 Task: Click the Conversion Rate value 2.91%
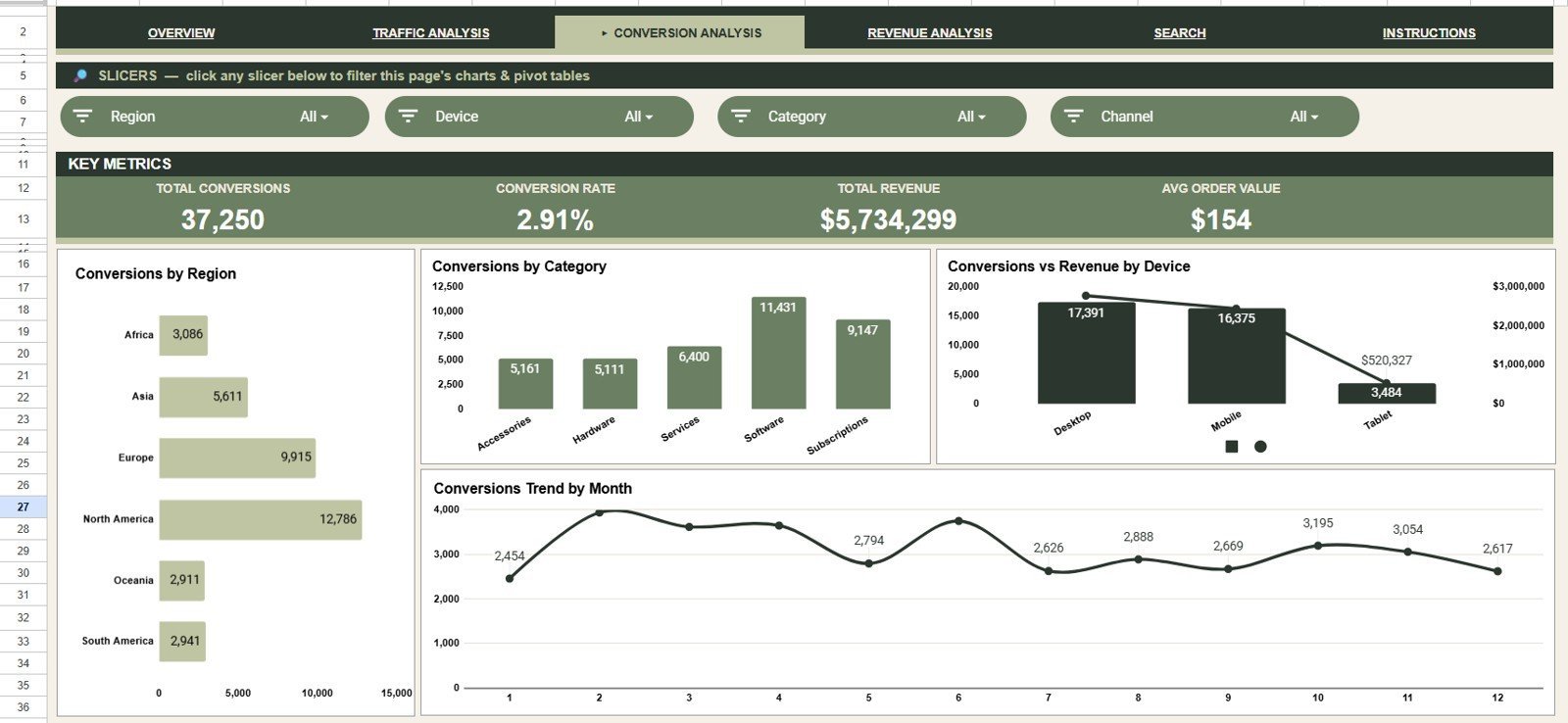click(556, 219)
